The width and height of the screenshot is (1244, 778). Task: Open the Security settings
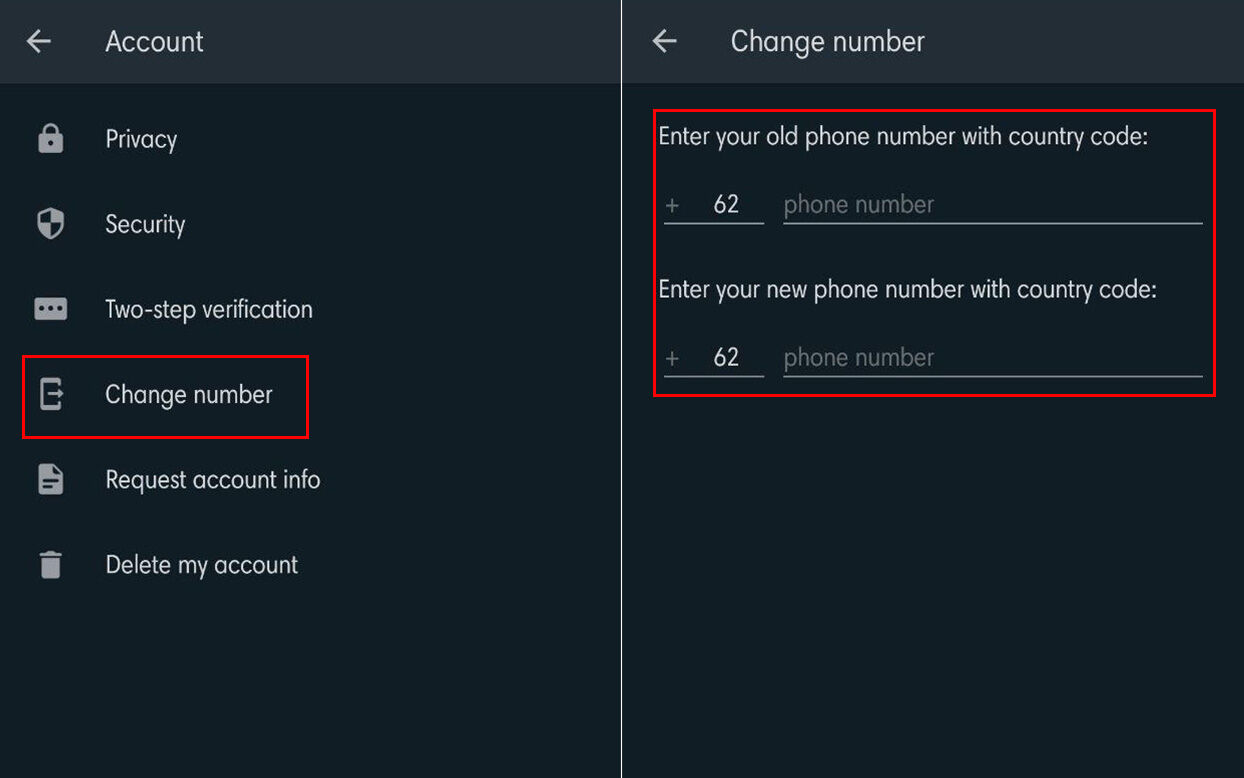click(145, 224)
